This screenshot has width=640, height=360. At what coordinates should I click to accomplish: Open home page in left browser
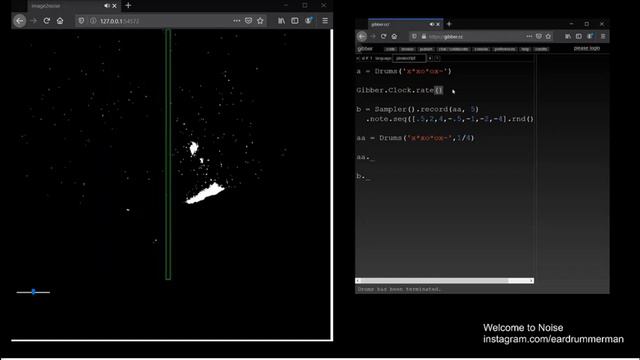60,21
